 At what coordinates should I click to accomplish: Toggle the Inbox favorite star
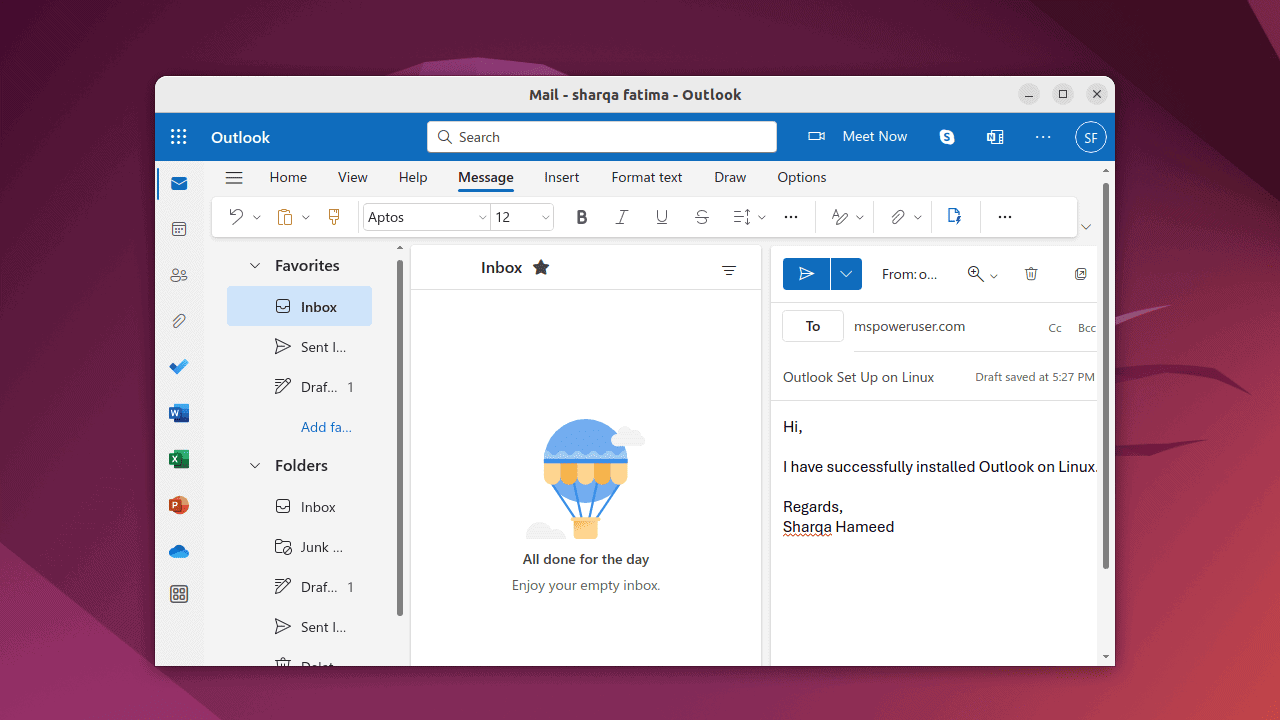click(541, 267)
